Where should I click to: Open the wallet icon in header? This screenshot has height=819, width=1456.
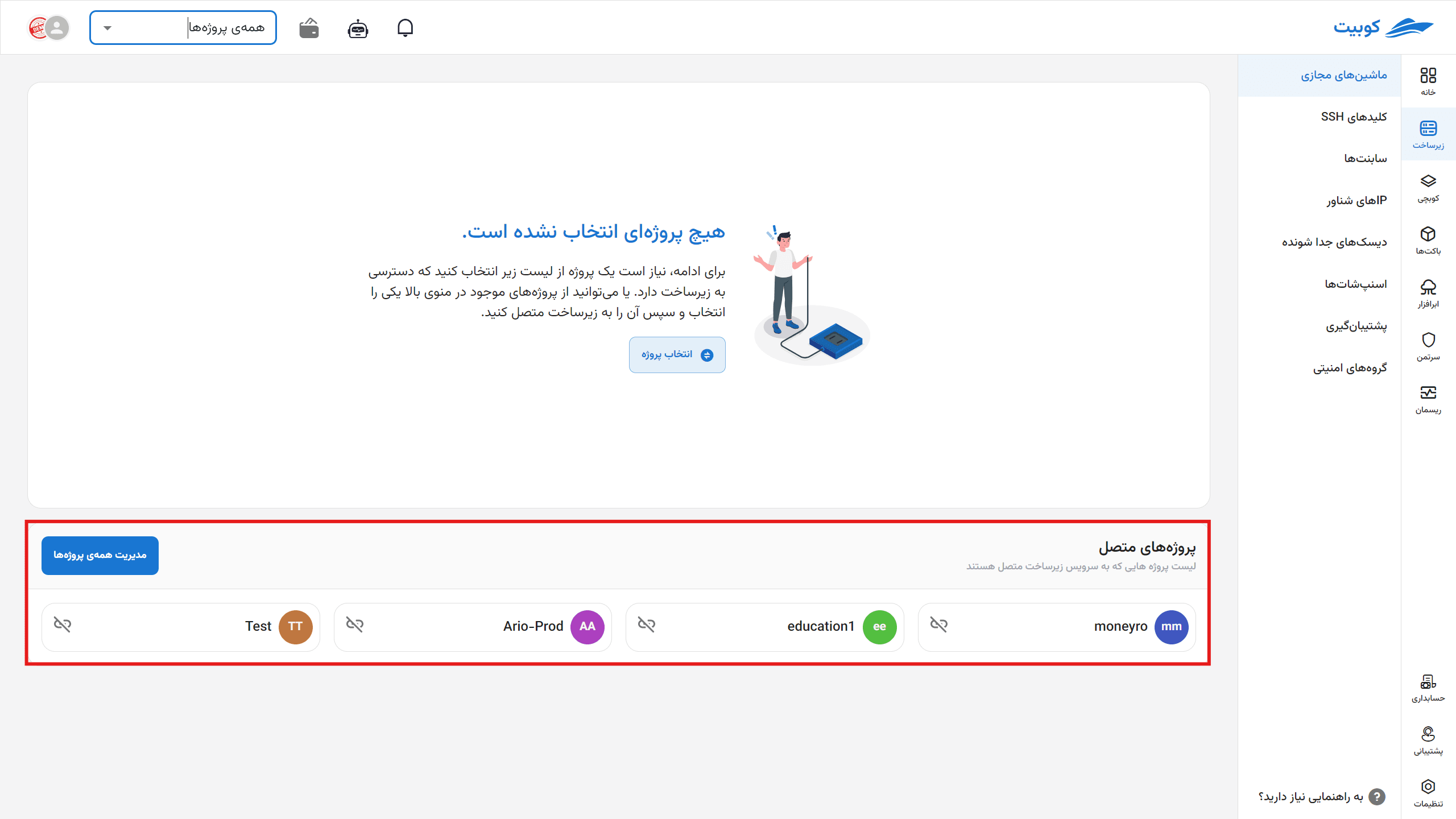tap(309, 28)
